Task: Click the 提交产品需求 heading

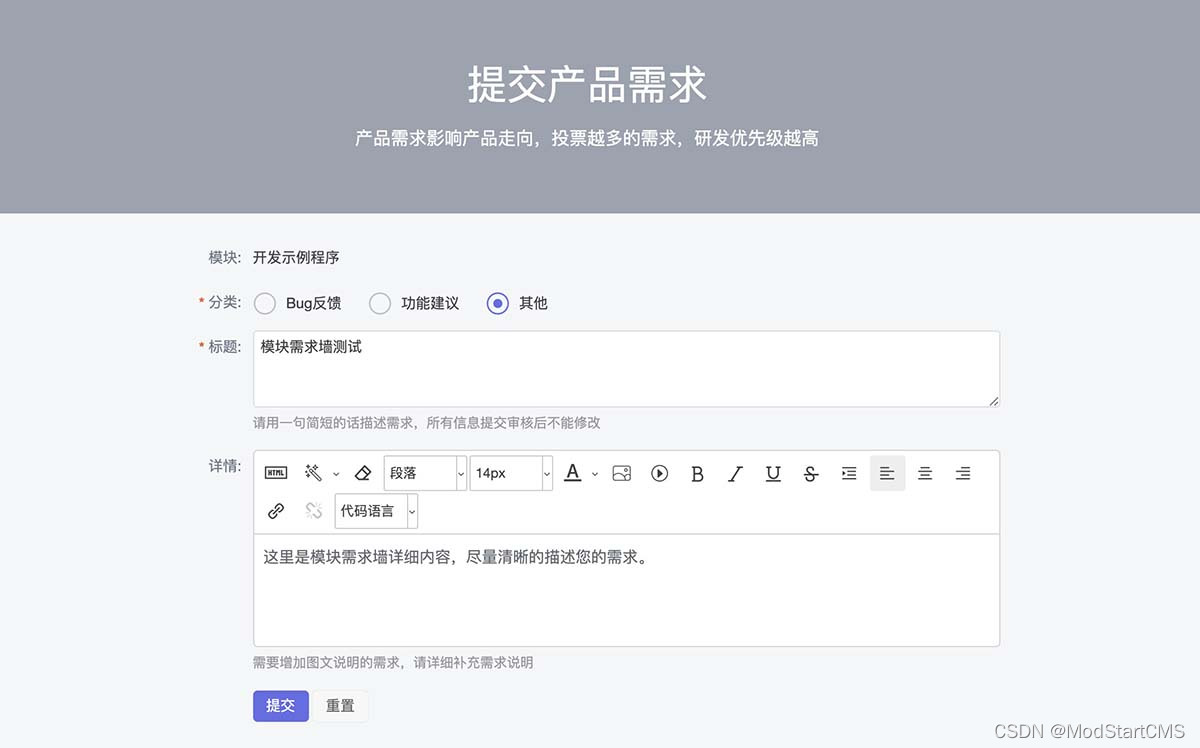Action: (x=587, y=85)
